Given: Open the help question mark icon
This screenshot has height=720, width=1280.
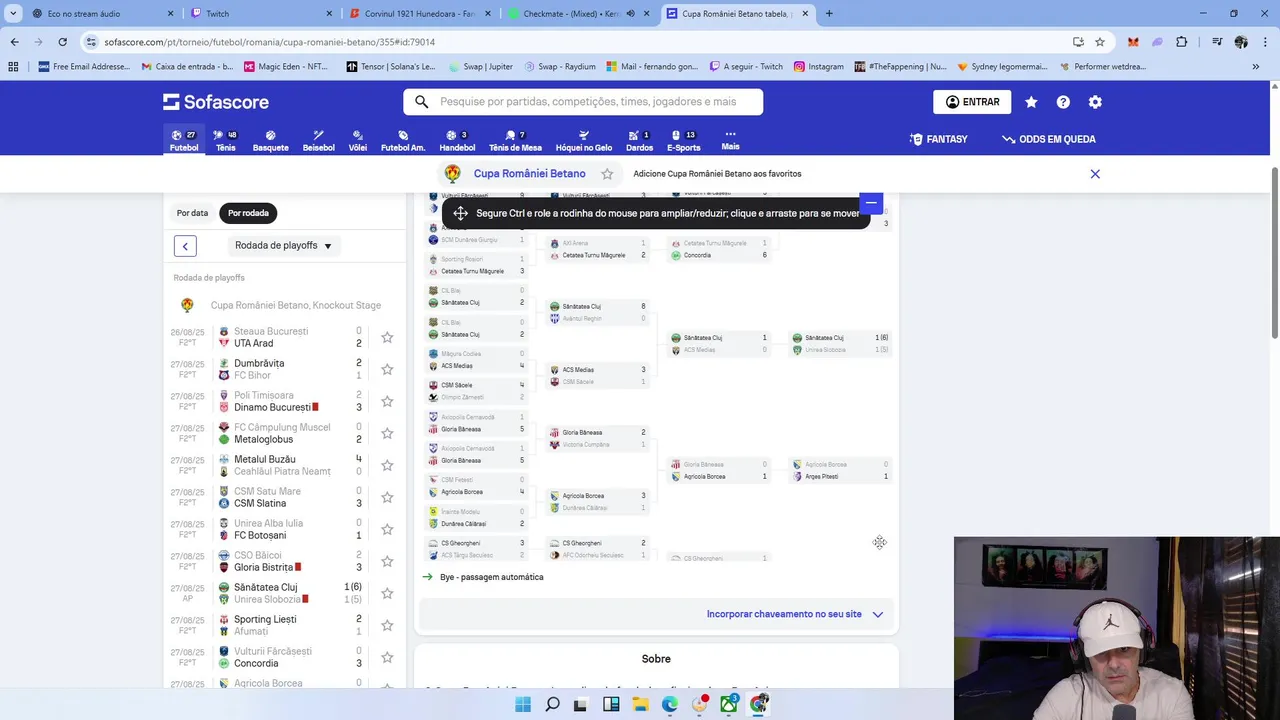Looking at the screenshot, I should [1063, 102].
